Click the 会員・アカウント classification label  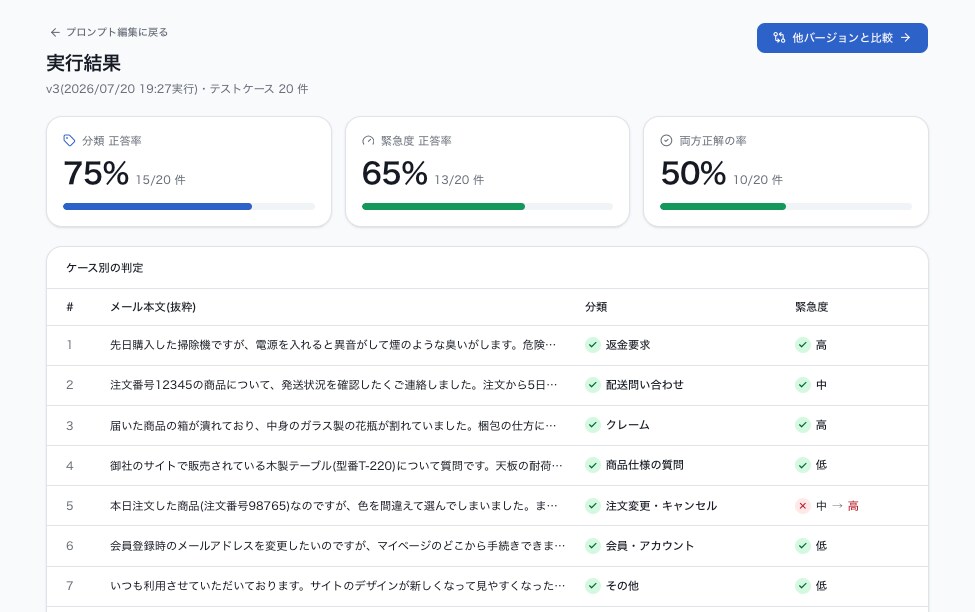[x=650, y=545]
